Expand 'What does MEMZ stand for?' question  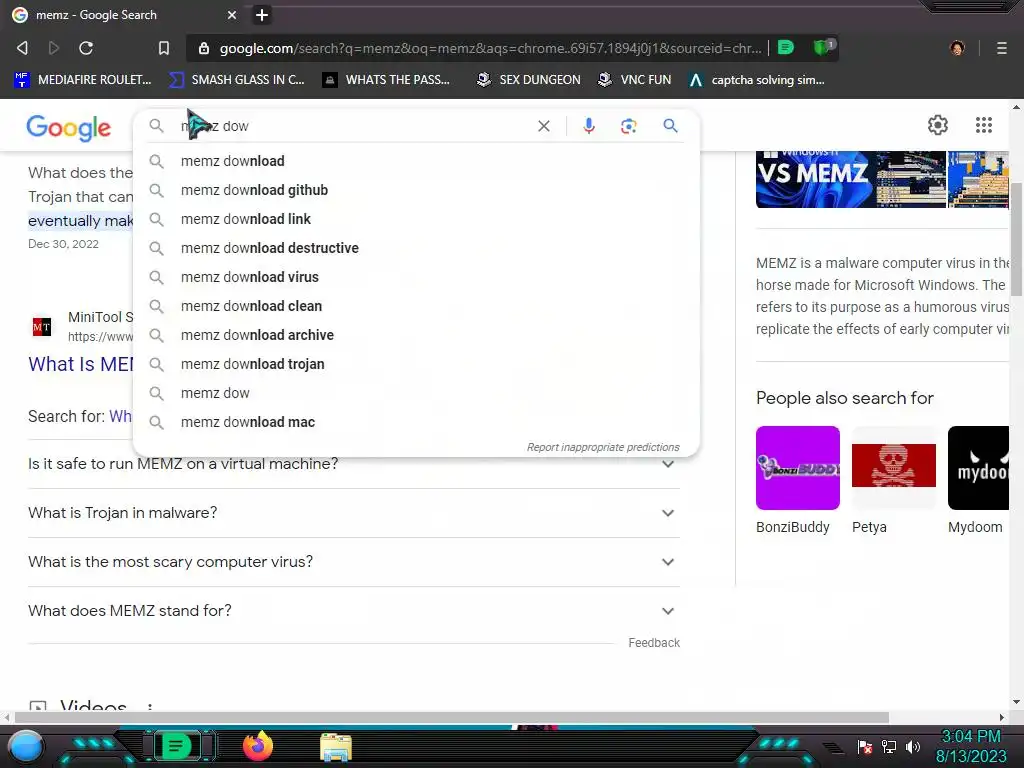point(353,611)
